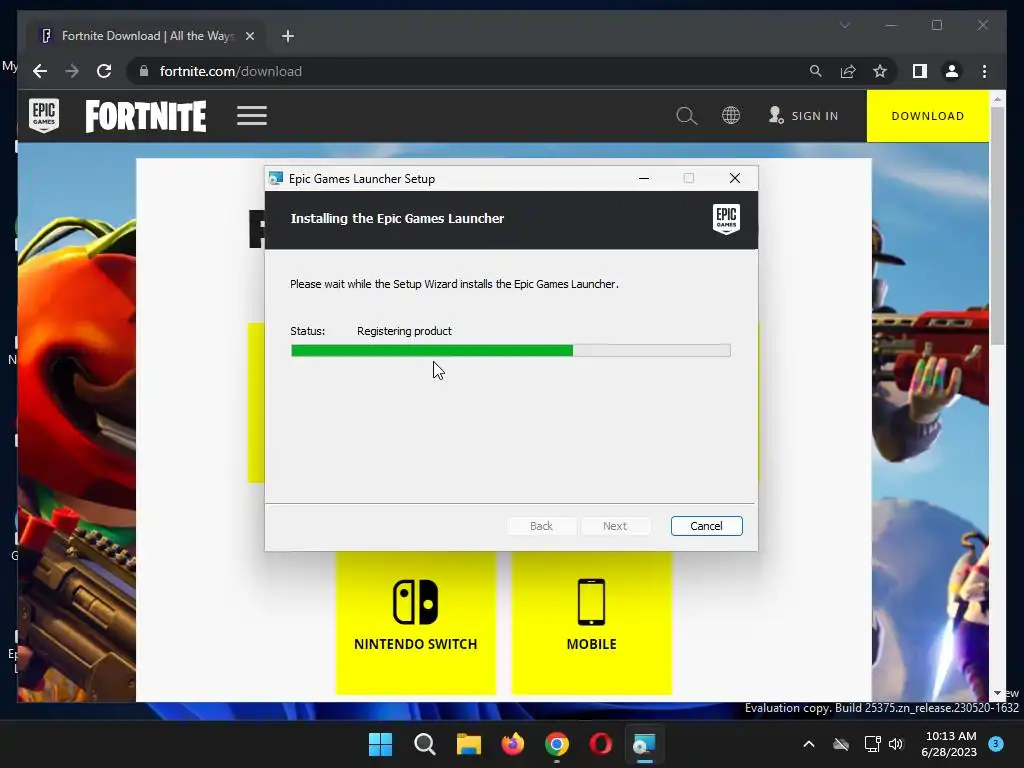Open a new Chrome tab
The height and width of the screenshot is (768, 1024).
288,36
